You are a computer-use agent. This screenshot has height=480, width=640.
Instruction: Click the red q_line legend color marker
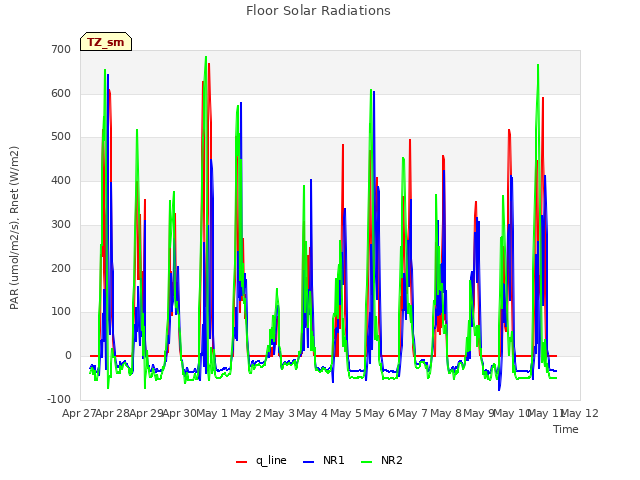[241, 462]
